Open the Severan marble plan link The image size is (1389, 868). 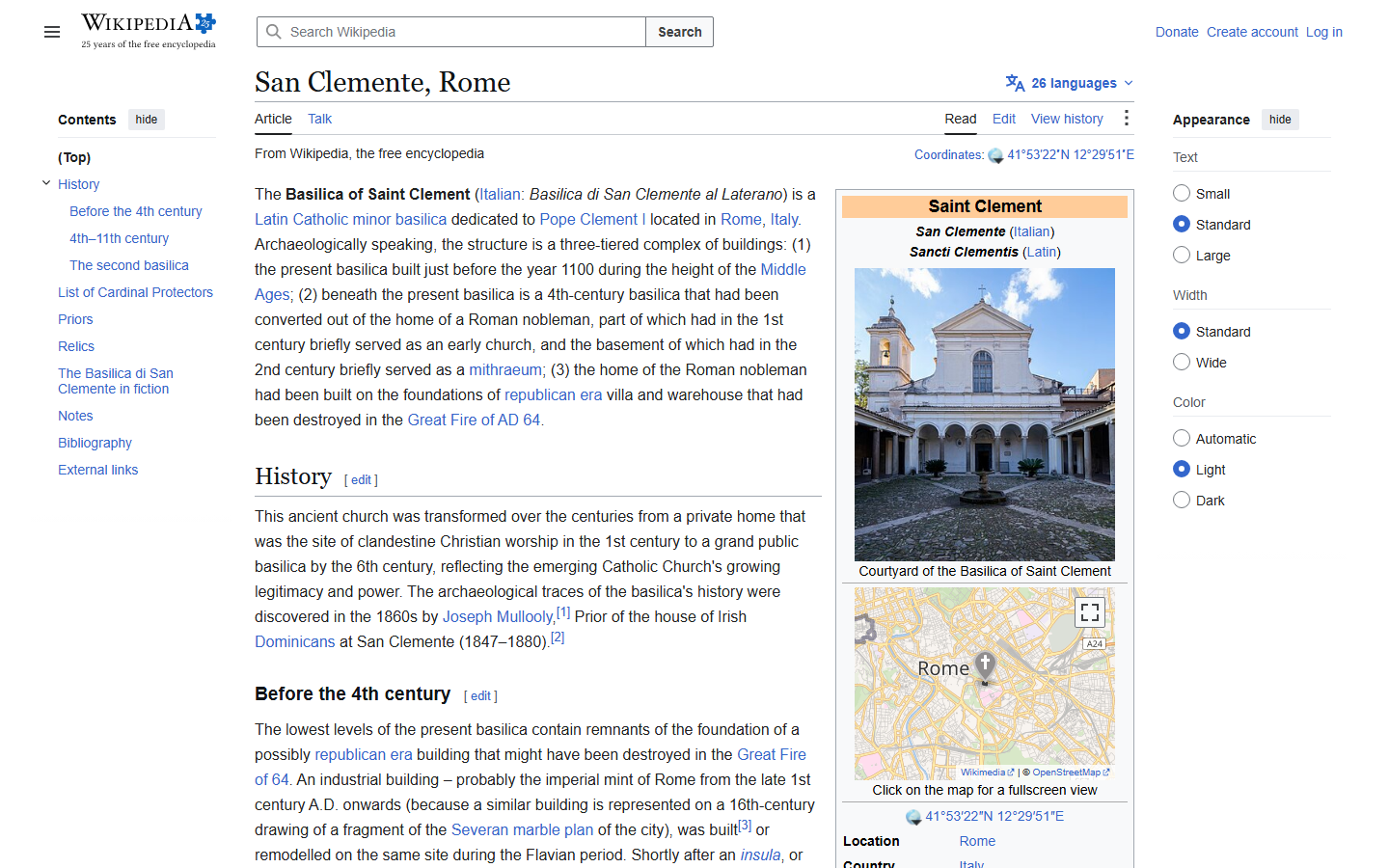pyautogui.click(x=522, y=829)
